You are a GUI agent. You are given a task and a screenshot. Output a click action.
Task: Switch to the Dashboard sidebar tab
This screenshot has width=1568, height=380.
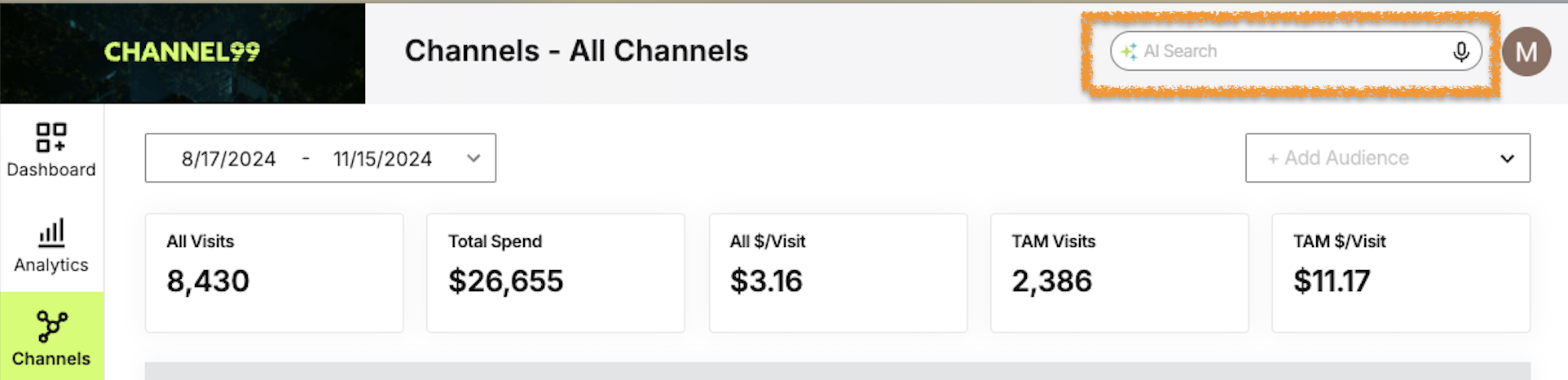(x=51, y=151)
